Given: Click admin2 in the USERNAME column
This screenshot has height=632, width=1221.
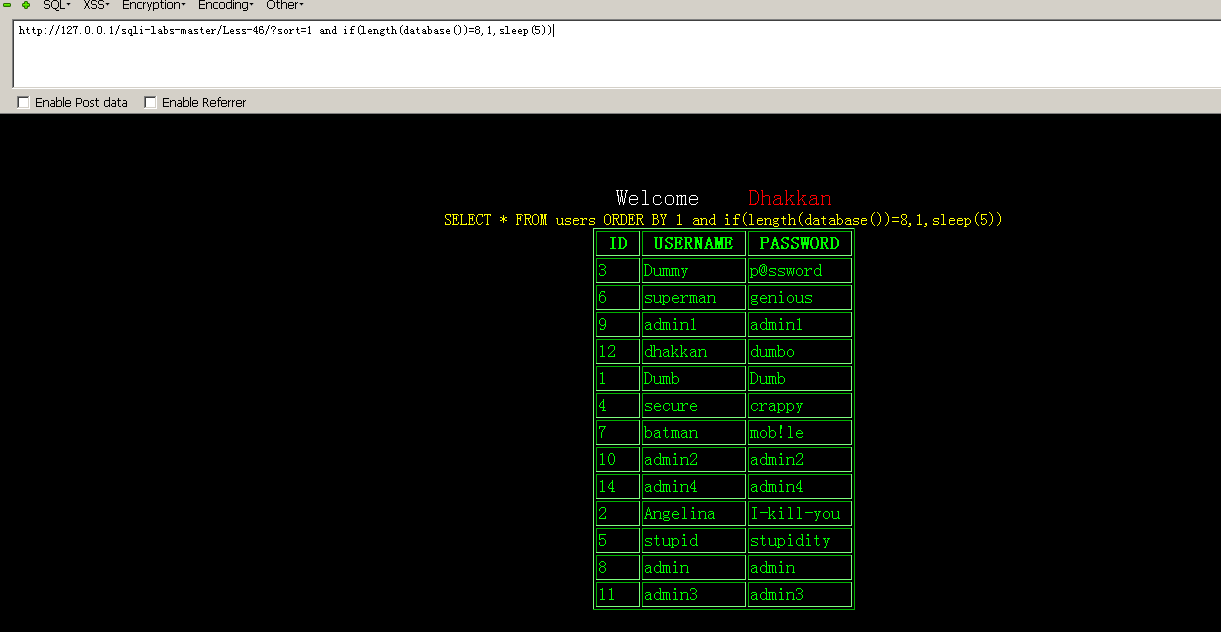Looking at the screenshot, I should coord(694,460).
